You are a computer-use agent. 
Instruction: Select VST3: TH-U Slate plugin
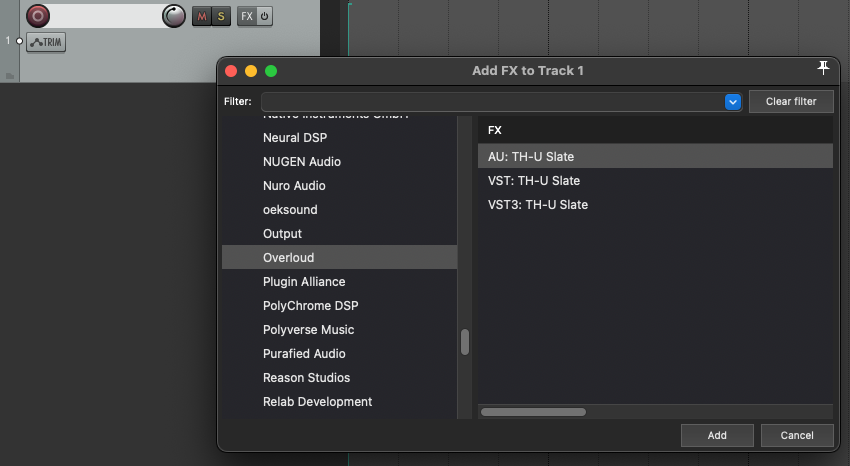pyautogui.click(x=655, y=205)
